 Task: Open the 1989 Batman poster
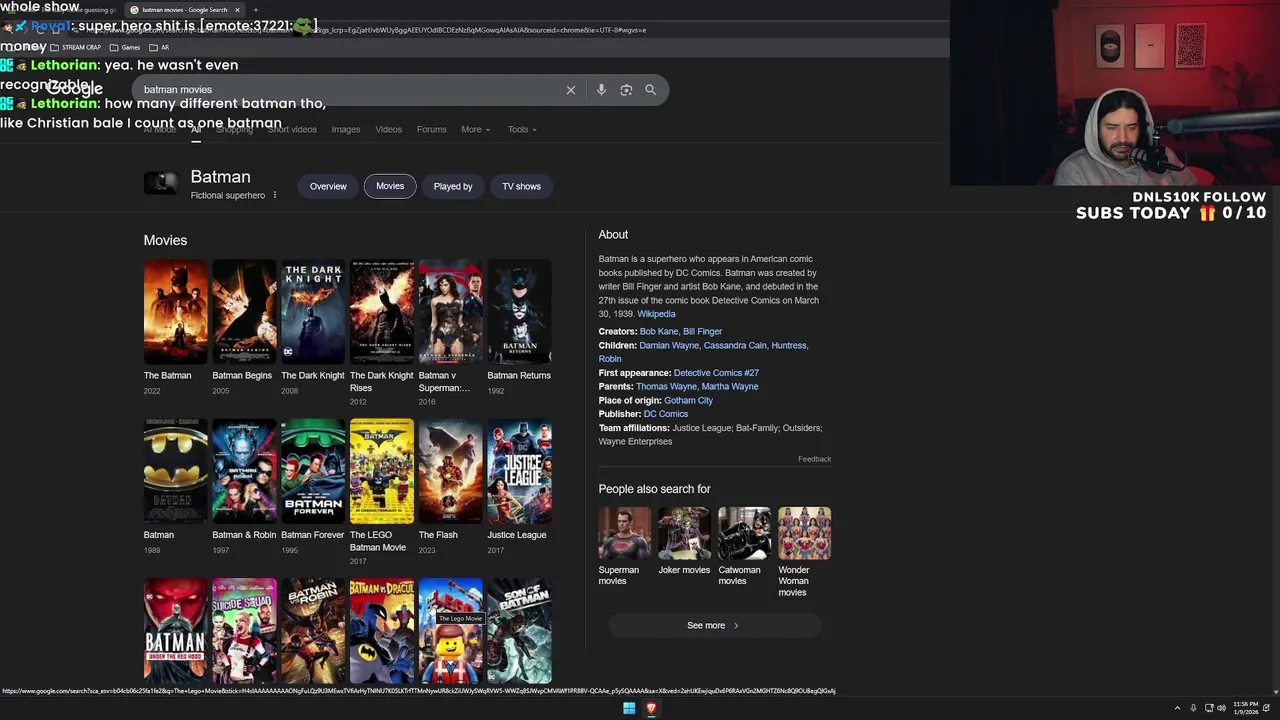[176, 471]
